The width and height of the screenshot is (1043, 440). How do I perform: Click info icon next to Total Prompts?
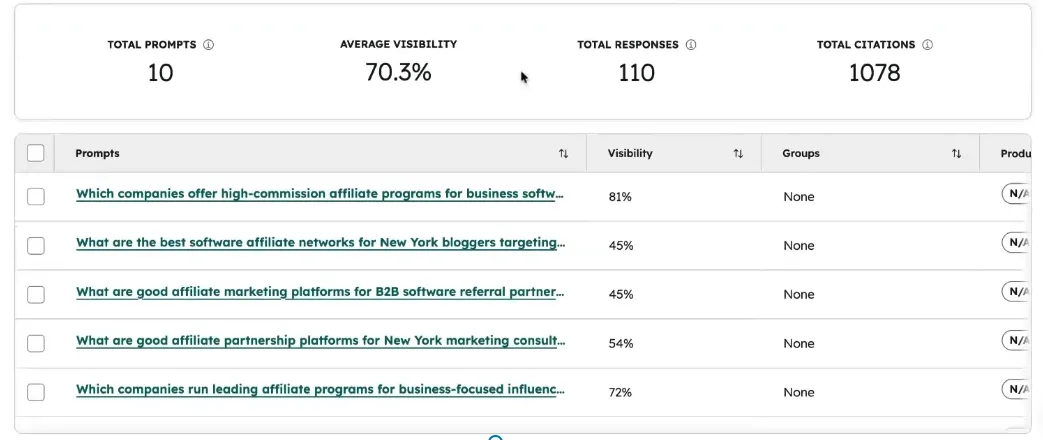click(x=209, y=45)
